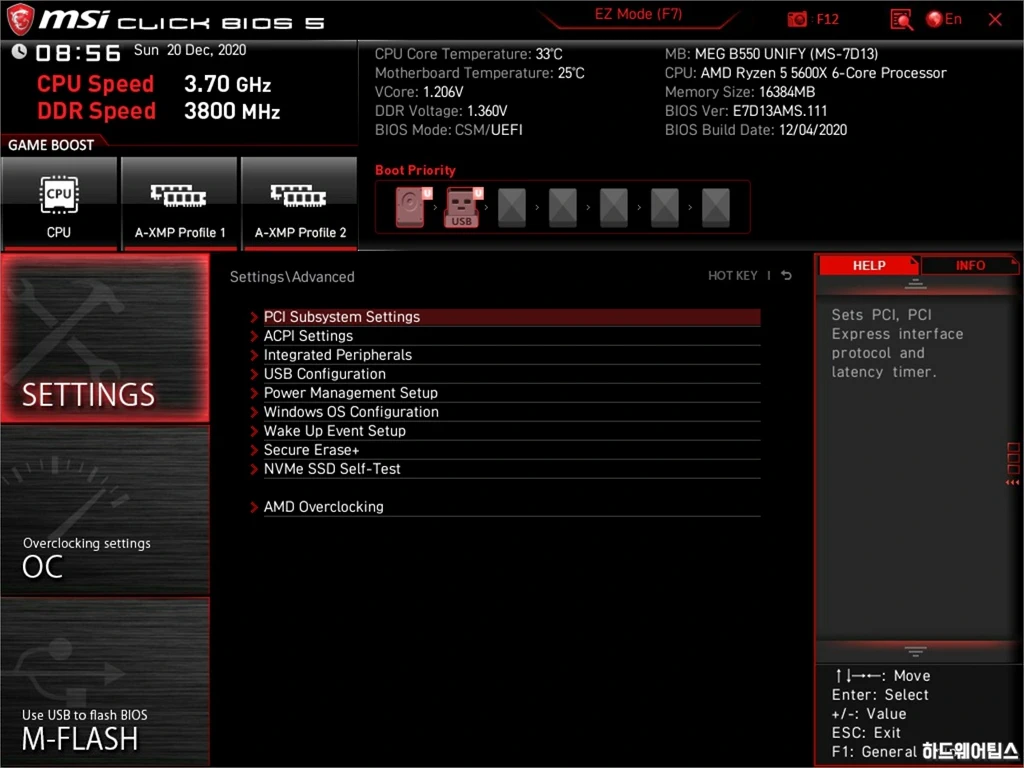Click the clock icon beside the time
This screenshot has width=1024, height=768.
[x=19, y=52]
